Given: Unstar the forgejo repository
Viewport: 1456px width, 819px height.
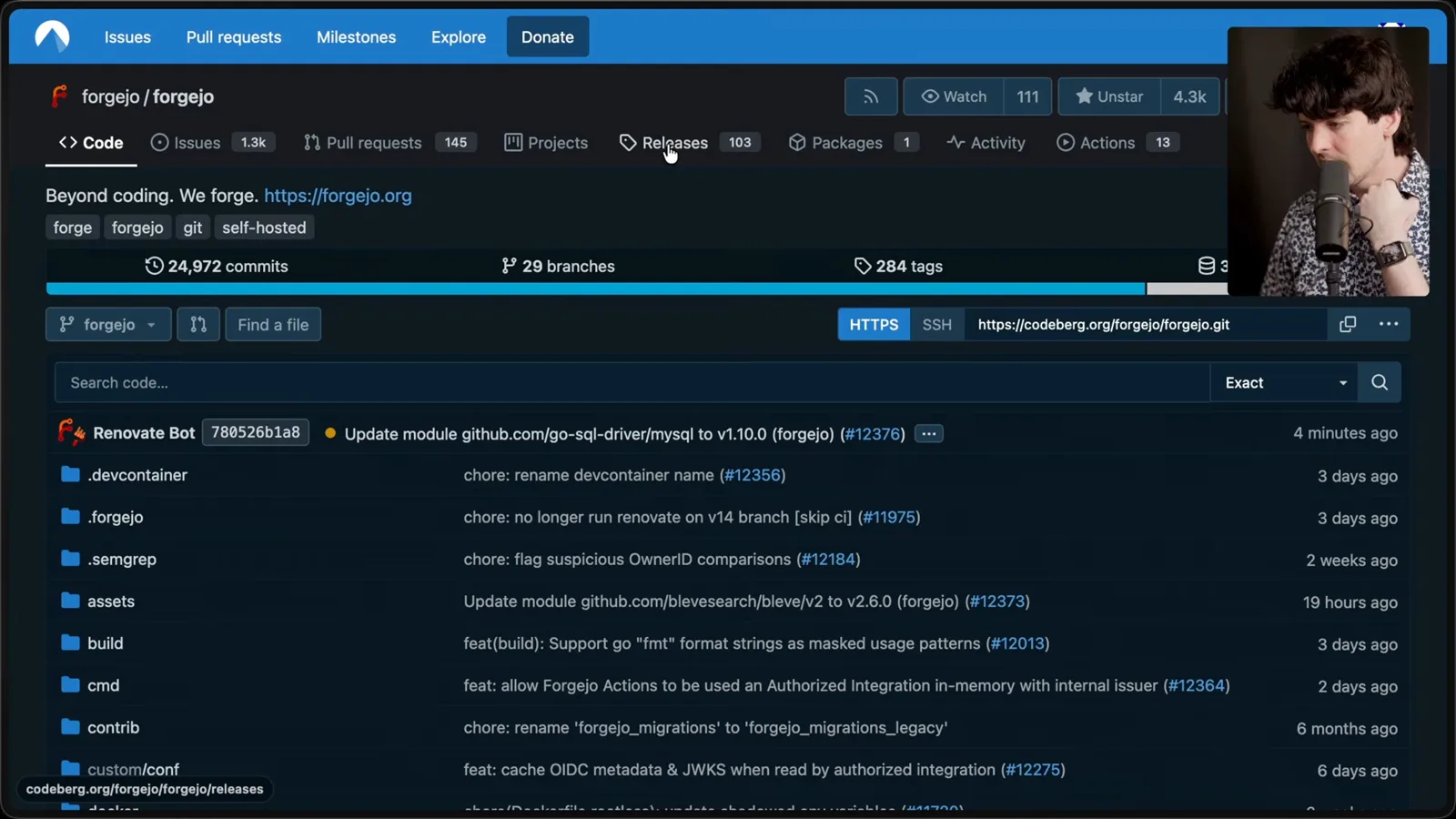Looking at the screenshot, I should pos(1109,96).
